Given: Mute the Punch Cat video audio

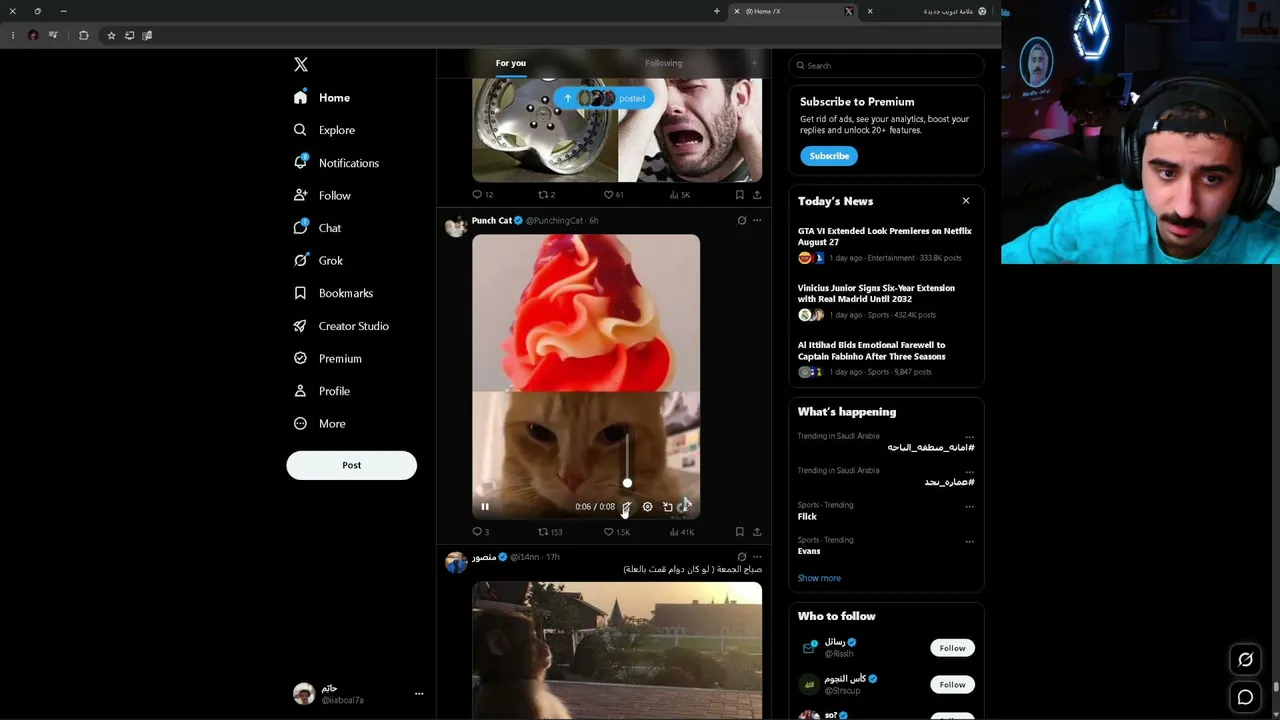Looking at the screenshot, I should pyautogui.click(x=626, y=507).
